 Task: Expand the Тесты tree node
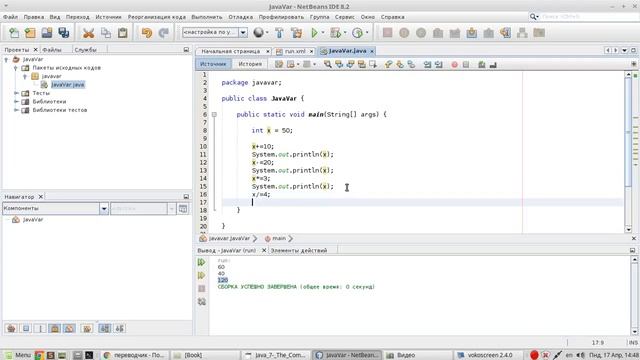point(16,93)
